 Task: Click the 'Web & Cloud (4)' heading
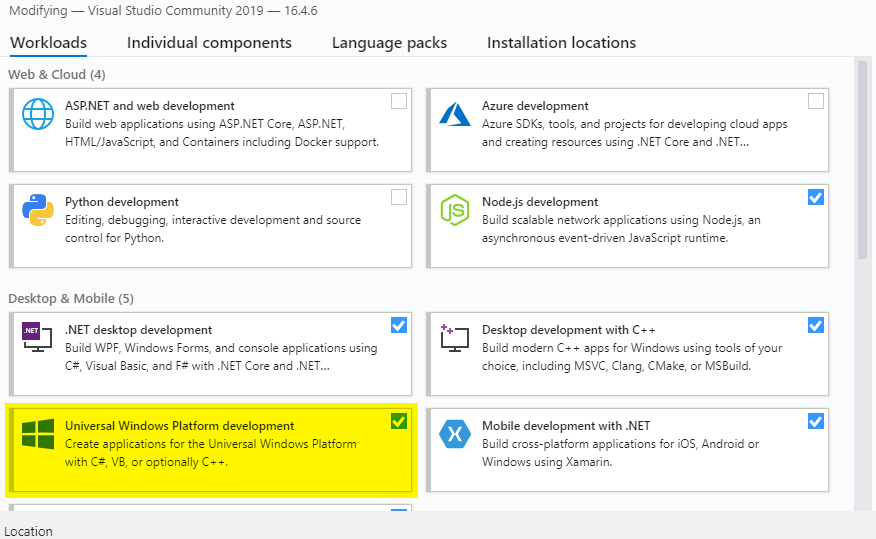click(56, 74)
